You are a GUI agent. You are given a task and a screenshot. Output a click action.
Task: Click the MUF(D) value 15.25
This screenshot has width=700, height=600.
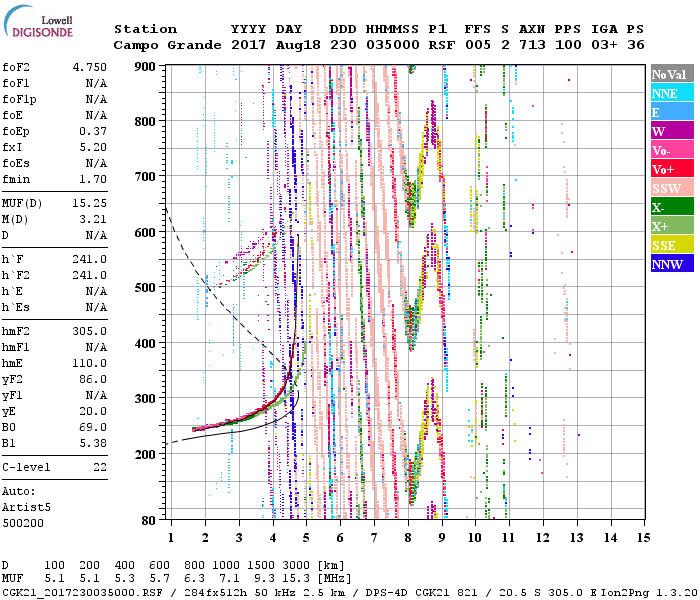(90, 204)
